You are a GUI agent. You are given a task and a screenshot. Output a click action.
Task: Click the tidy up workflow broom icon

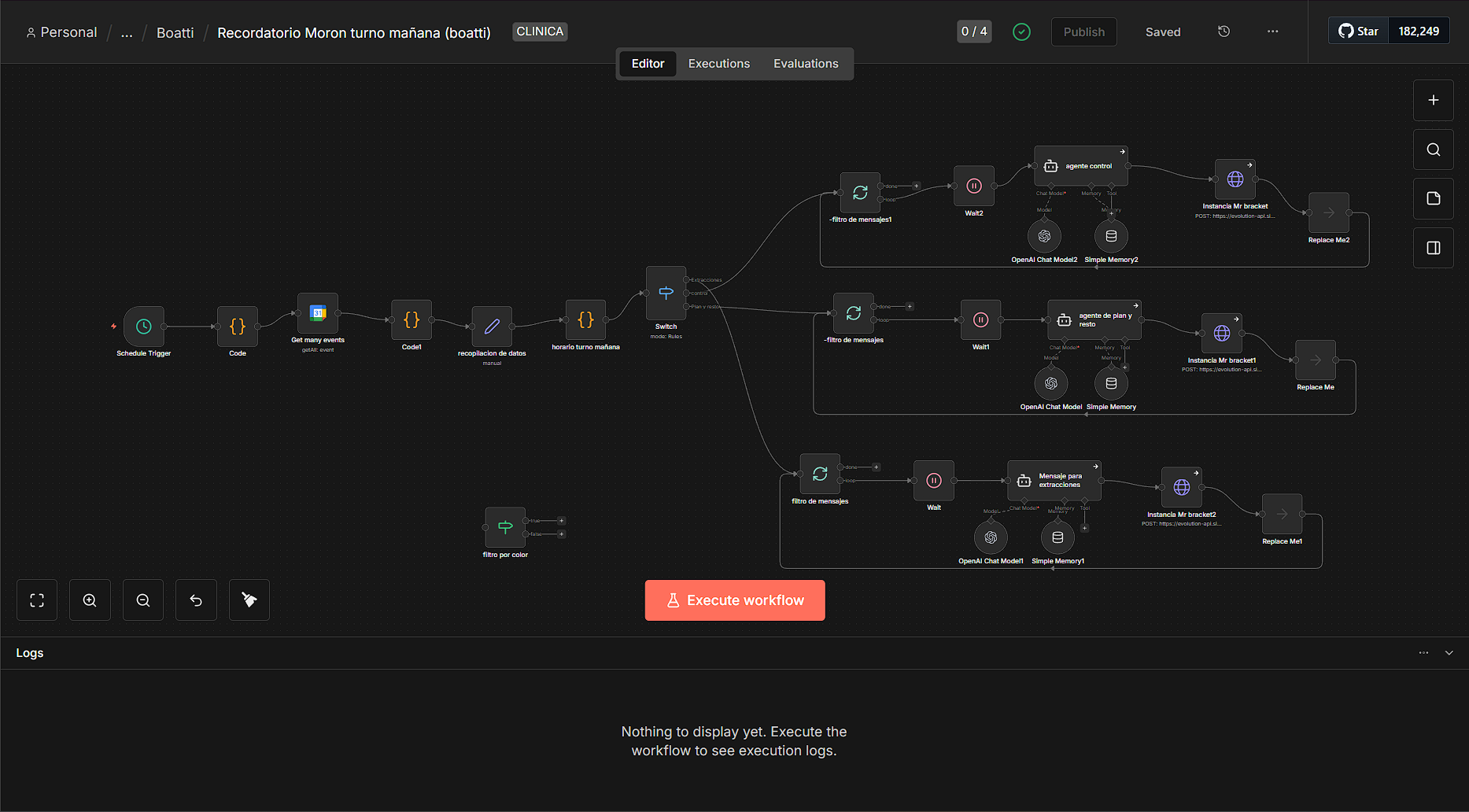(249, 600)
